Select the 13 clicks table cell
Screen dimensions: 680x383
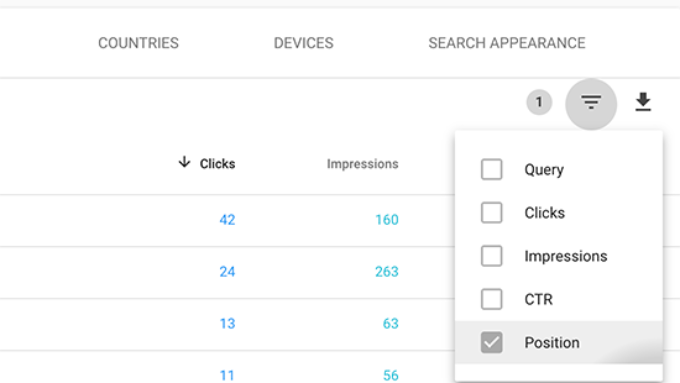point(227,324)
